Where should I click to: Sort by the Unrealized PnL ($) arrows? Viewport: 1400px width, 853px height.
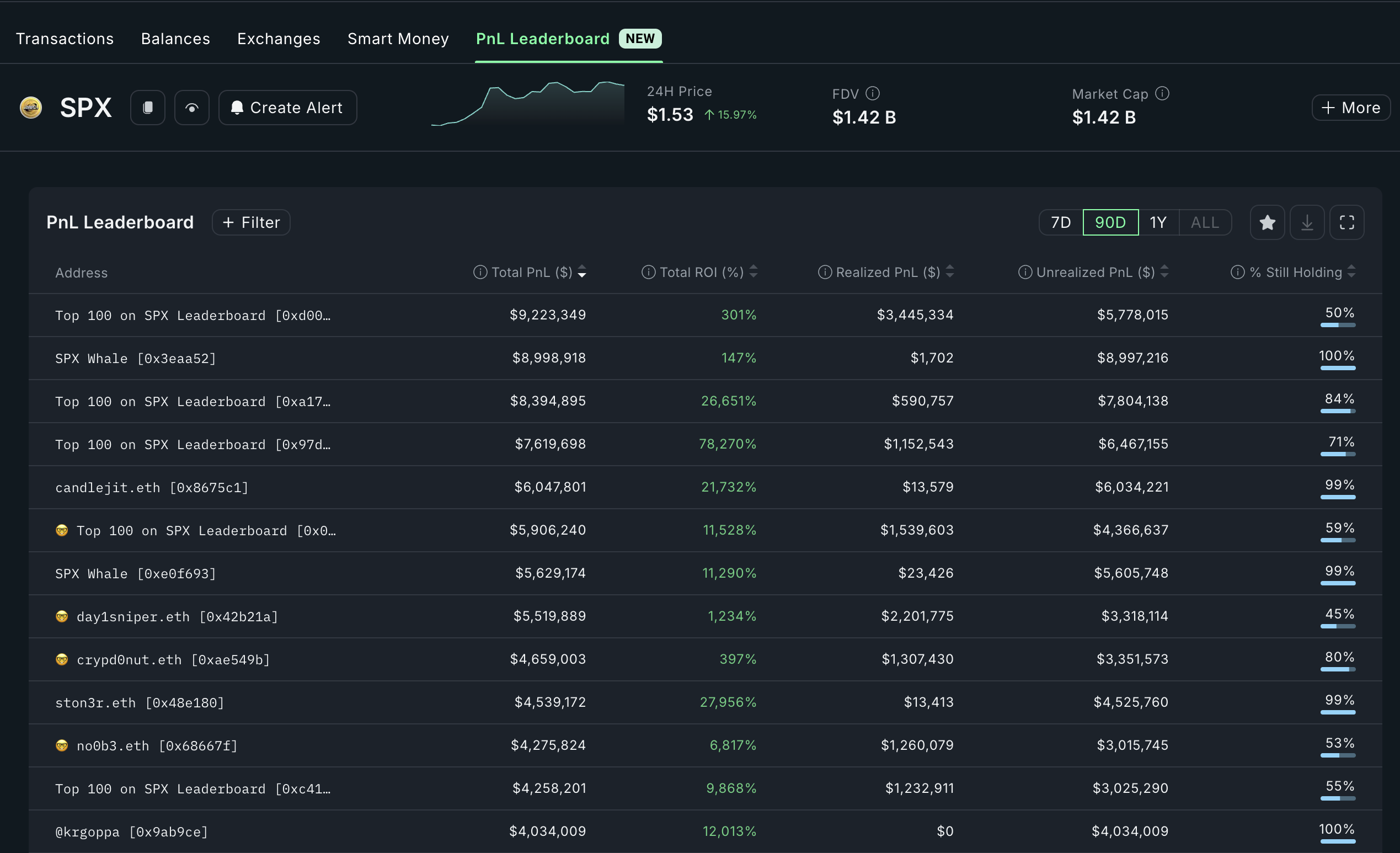coord(1164,272)
